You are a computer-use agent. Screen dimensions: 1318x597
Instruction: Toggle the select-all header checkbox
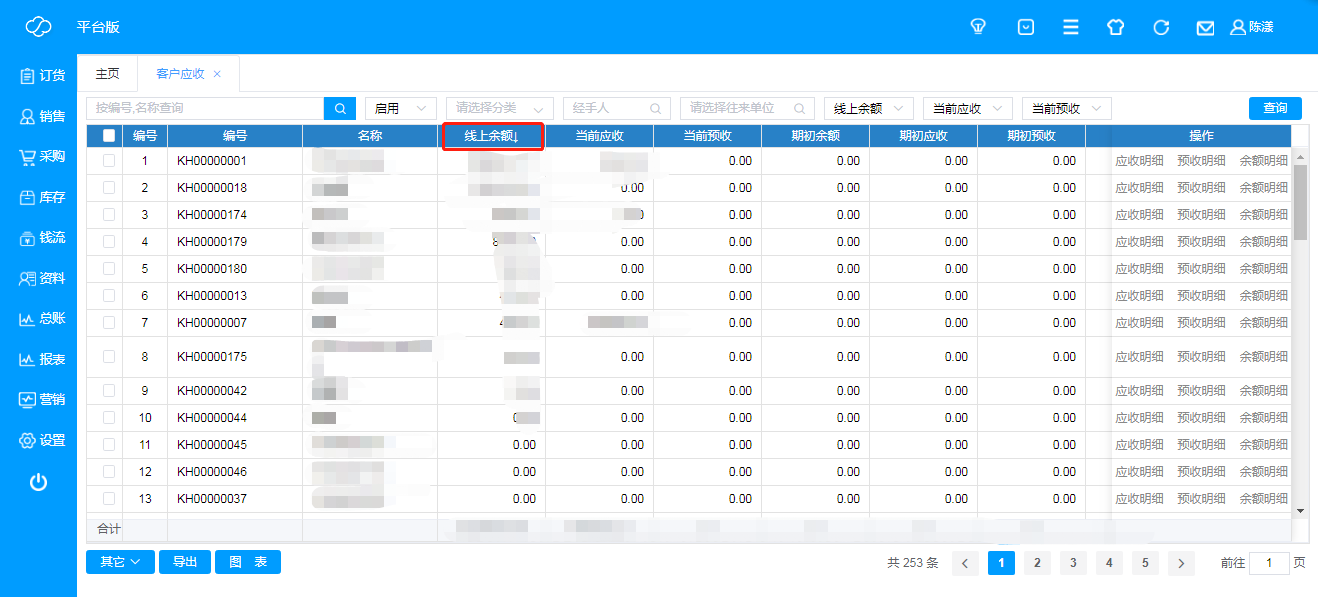tap(109, 136)
